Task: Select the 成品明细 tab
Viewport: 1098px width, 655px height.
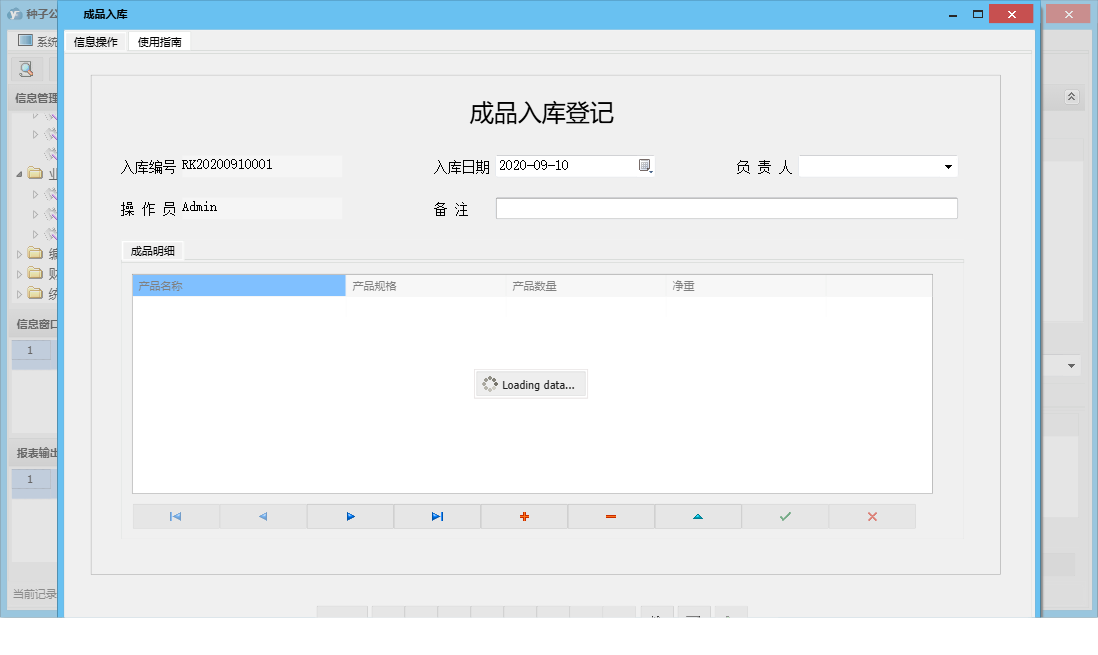Action: [x=151, y=251]
